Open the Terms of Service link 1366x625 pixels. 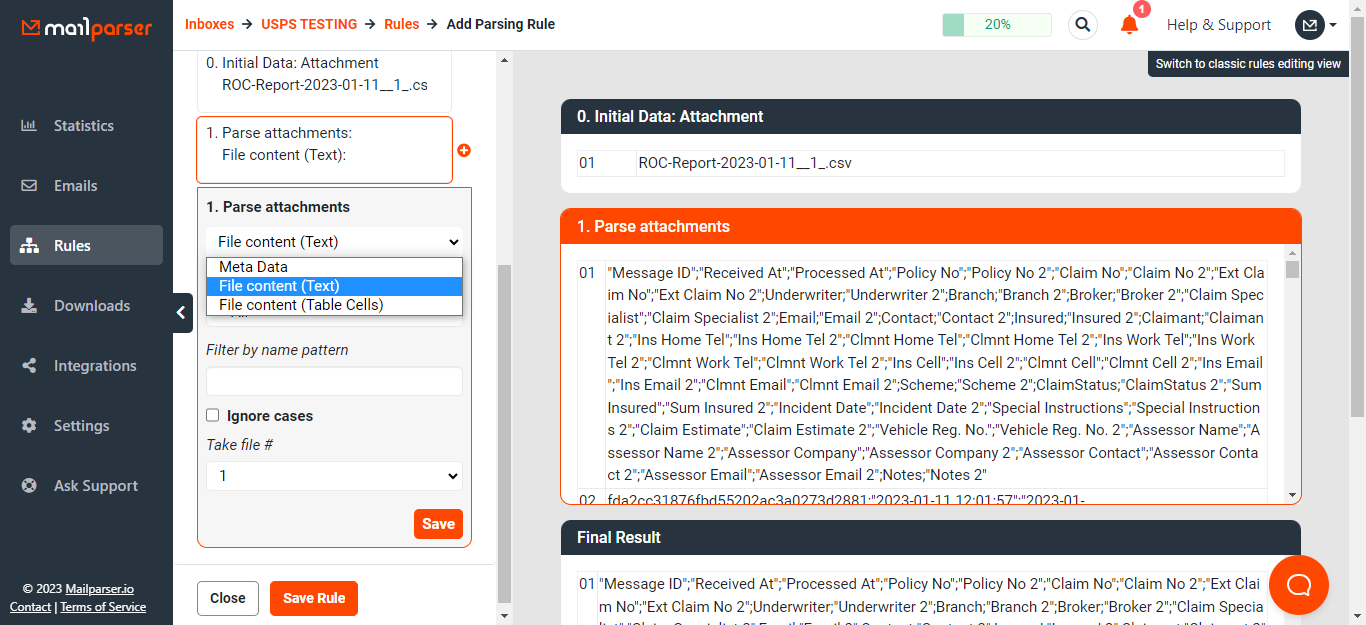103,607
